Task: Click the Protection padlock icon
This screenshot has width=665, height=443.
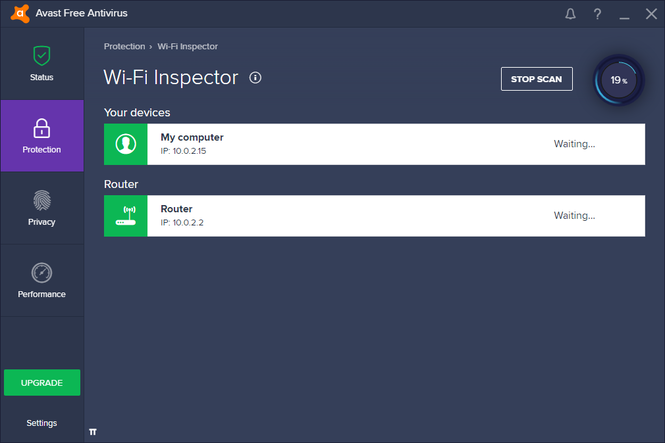Action: [42, 128]
